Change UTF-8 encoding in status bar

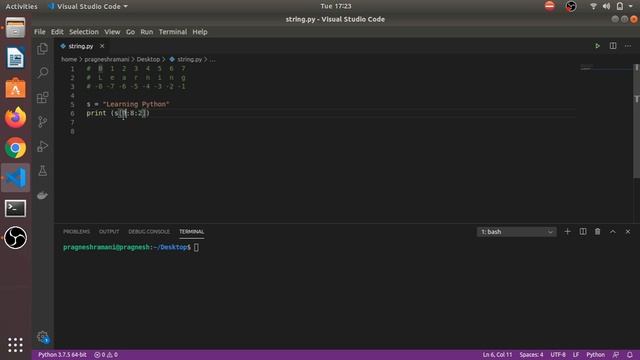click(558, 355)
